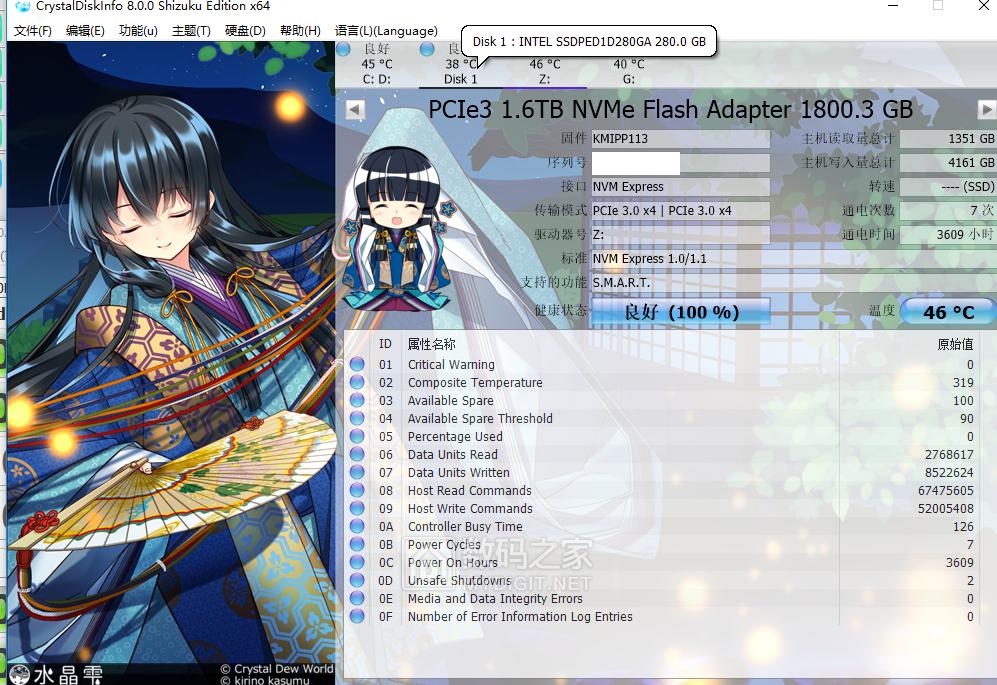Image resolution: width=997 pixels, height=685 pixels.
Task: Click the firmware field KMIPP113
Action: pos(681,139)
